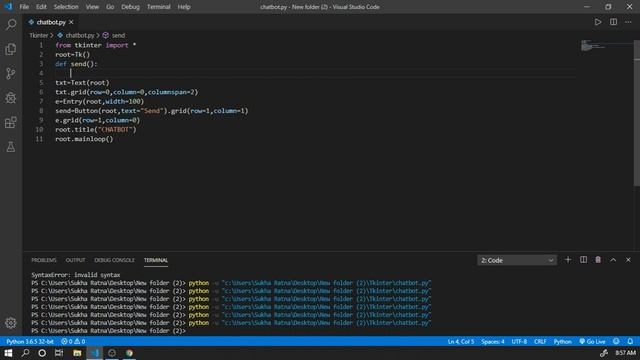Open File Explorer from taskbar
Image resolution: width=640 pixels, height=360 pixels.
coord(77,353)
